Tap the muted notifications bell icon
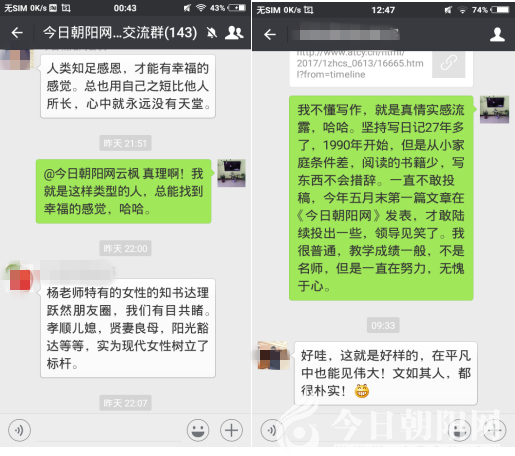Screen dimensions: 515x456 (212, 33)
